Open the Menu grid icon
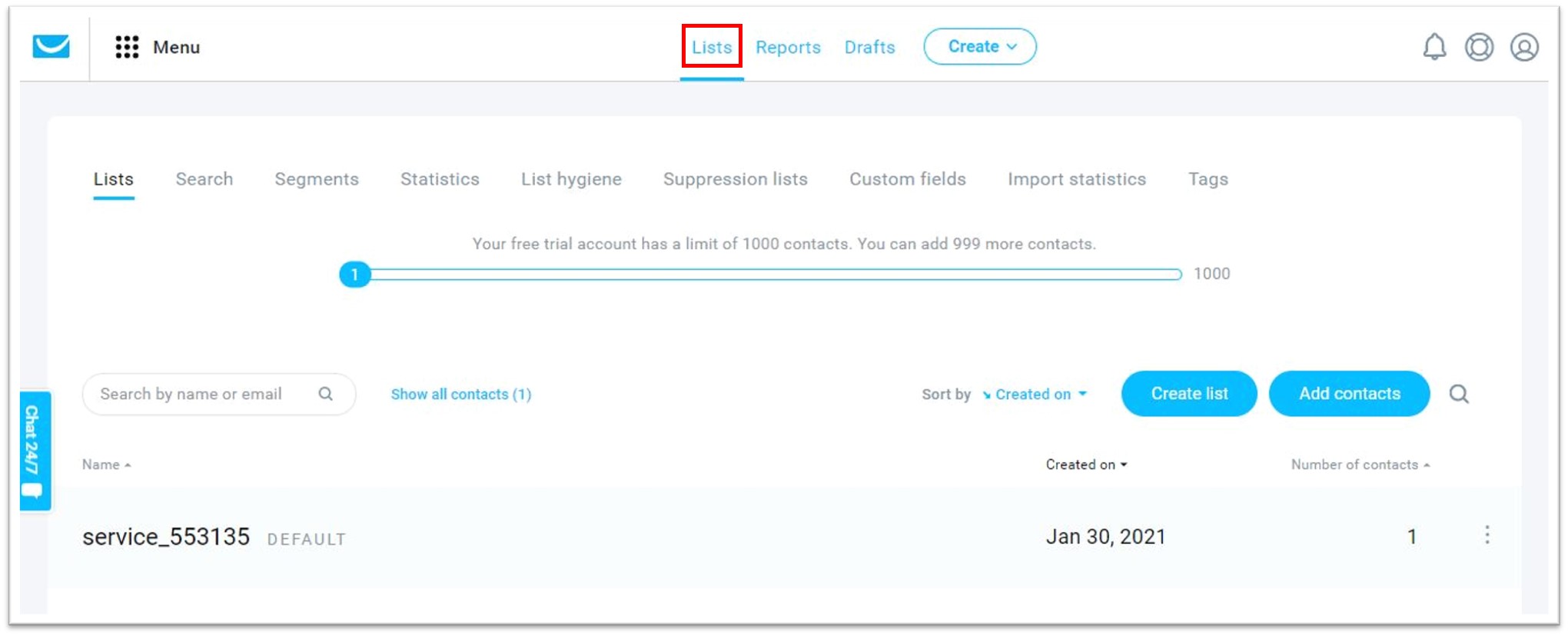The image size is (1568, 636). pyautogui.click(x=127, y=47)
